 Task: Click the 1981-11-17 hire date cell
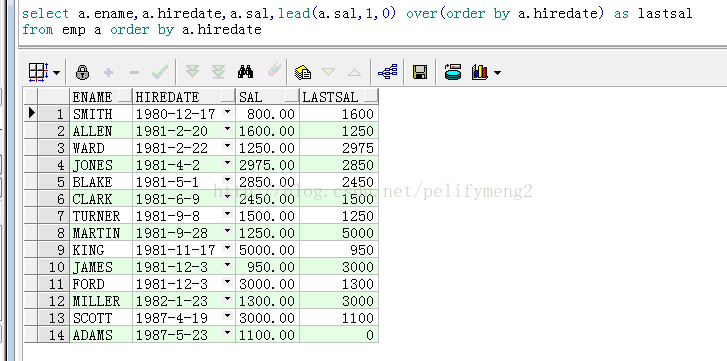click(x=184, y=250)
